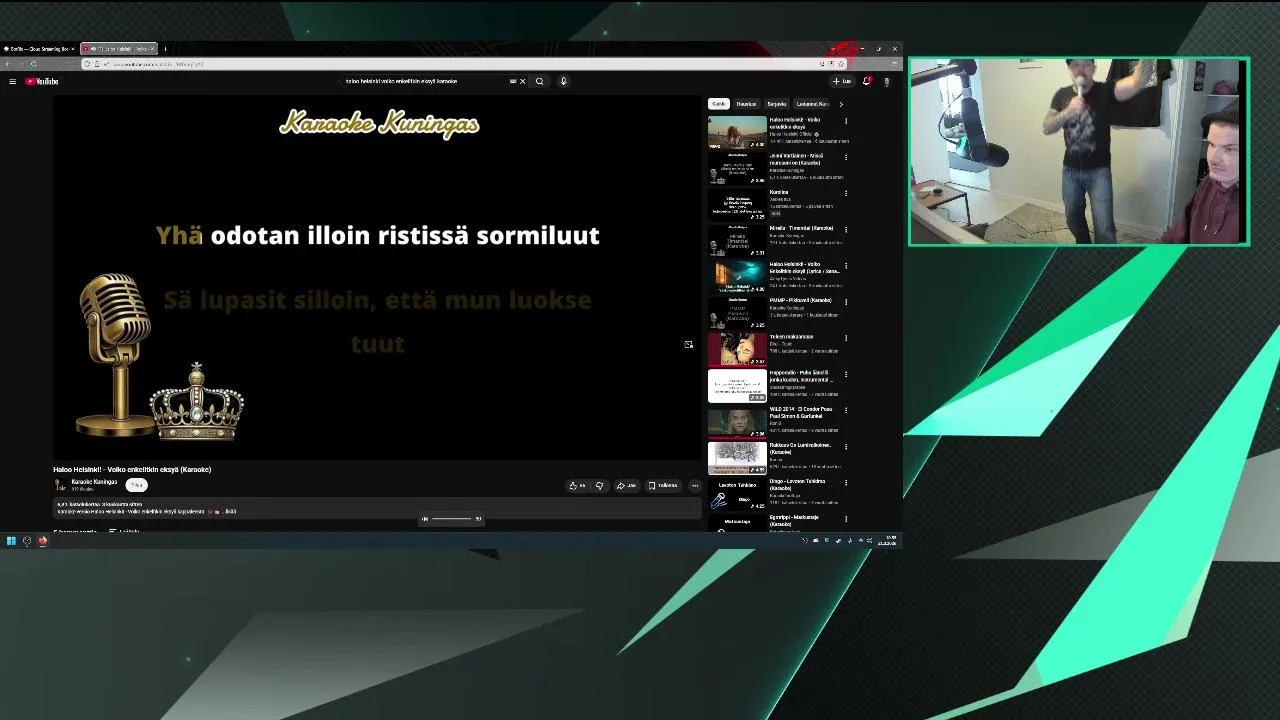Open Haloo Helsinki official video thumbnail

click(x=737, y=132)
